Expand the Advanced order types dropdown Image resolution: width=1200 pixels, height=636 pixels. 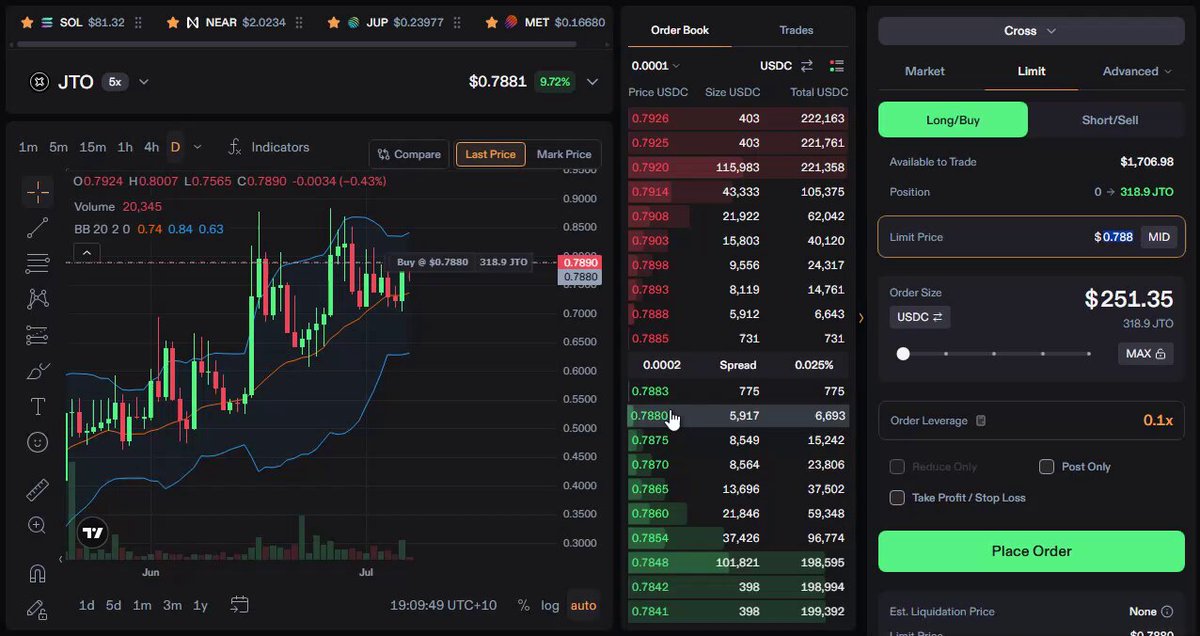point(1137,71)
